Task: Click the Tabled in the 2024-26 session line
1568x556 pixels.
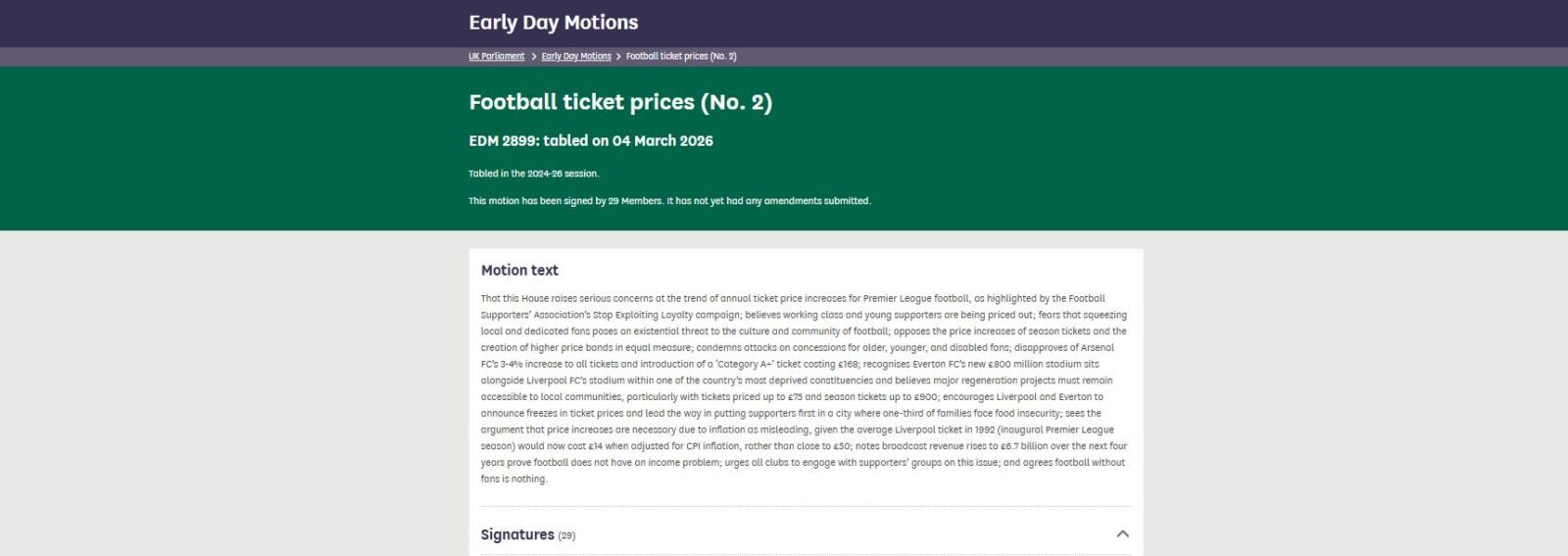Action: [533, 174]
